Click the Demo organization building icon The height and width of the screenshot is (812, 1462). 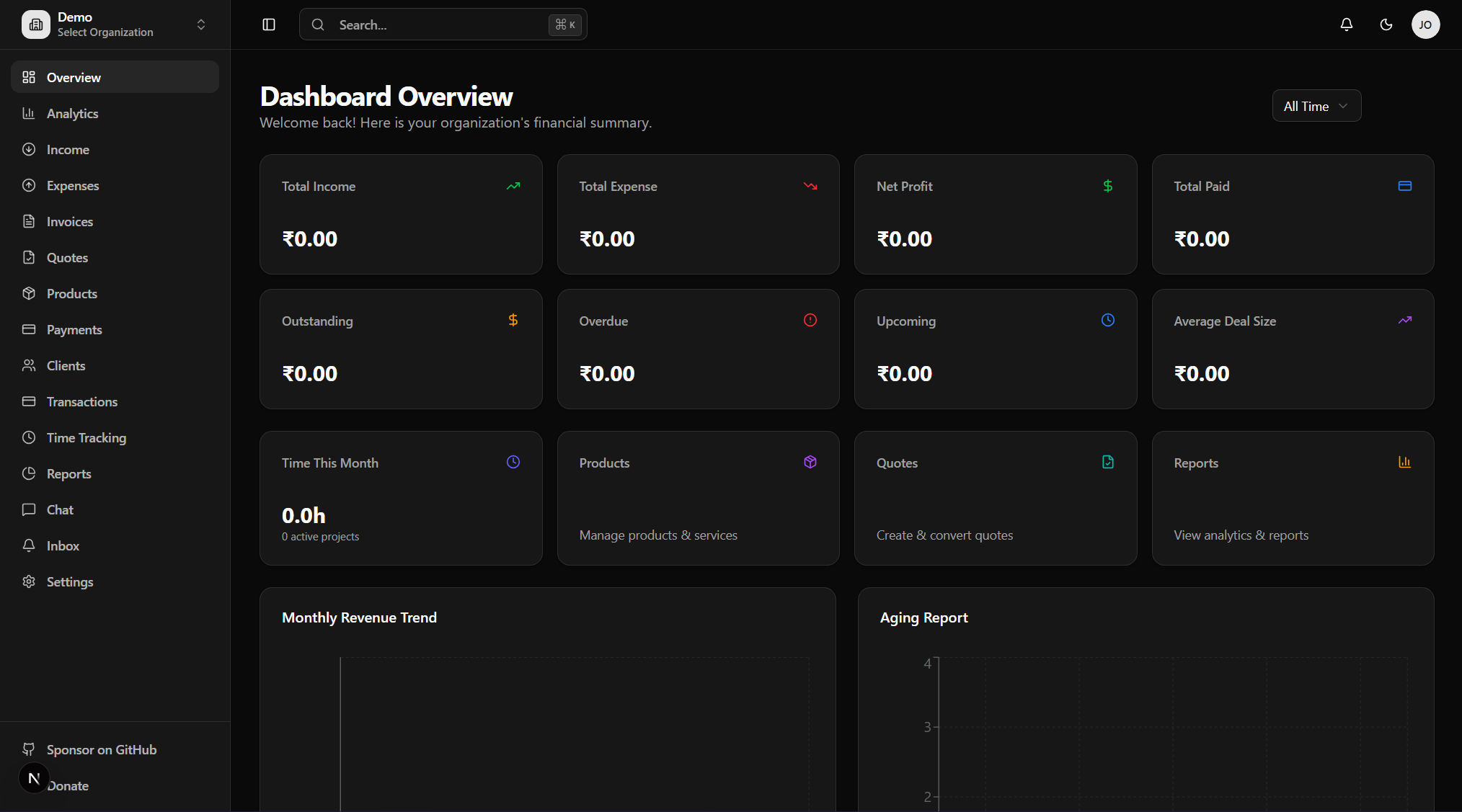tap(35, 24)
